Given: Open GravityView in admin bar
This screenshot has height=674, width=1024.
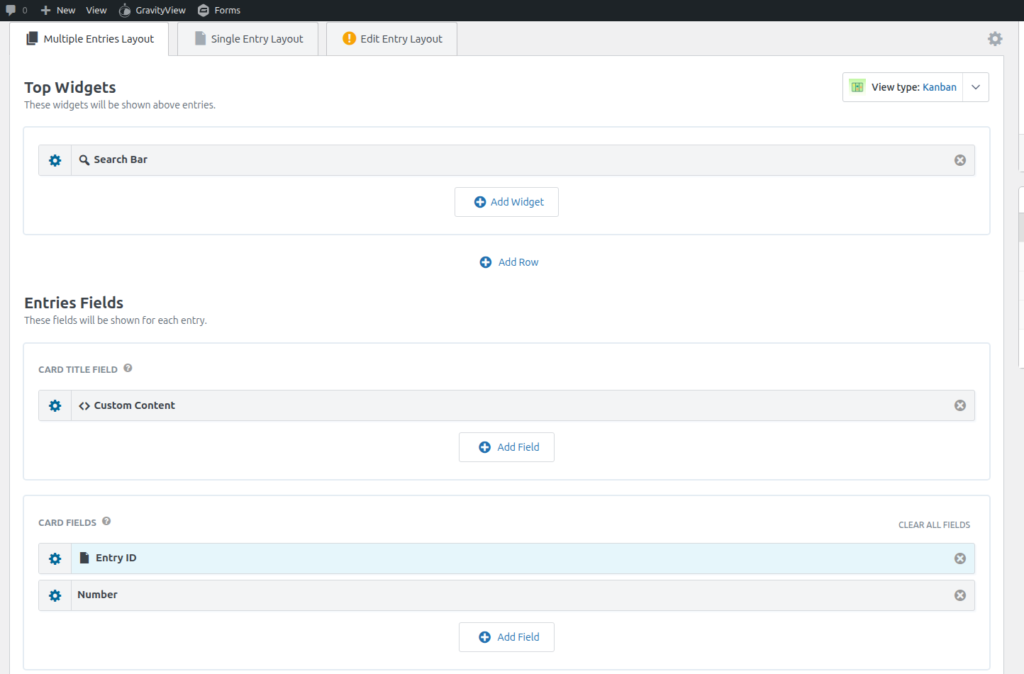Looking at the screenshot, I should [x=152, y=10].
